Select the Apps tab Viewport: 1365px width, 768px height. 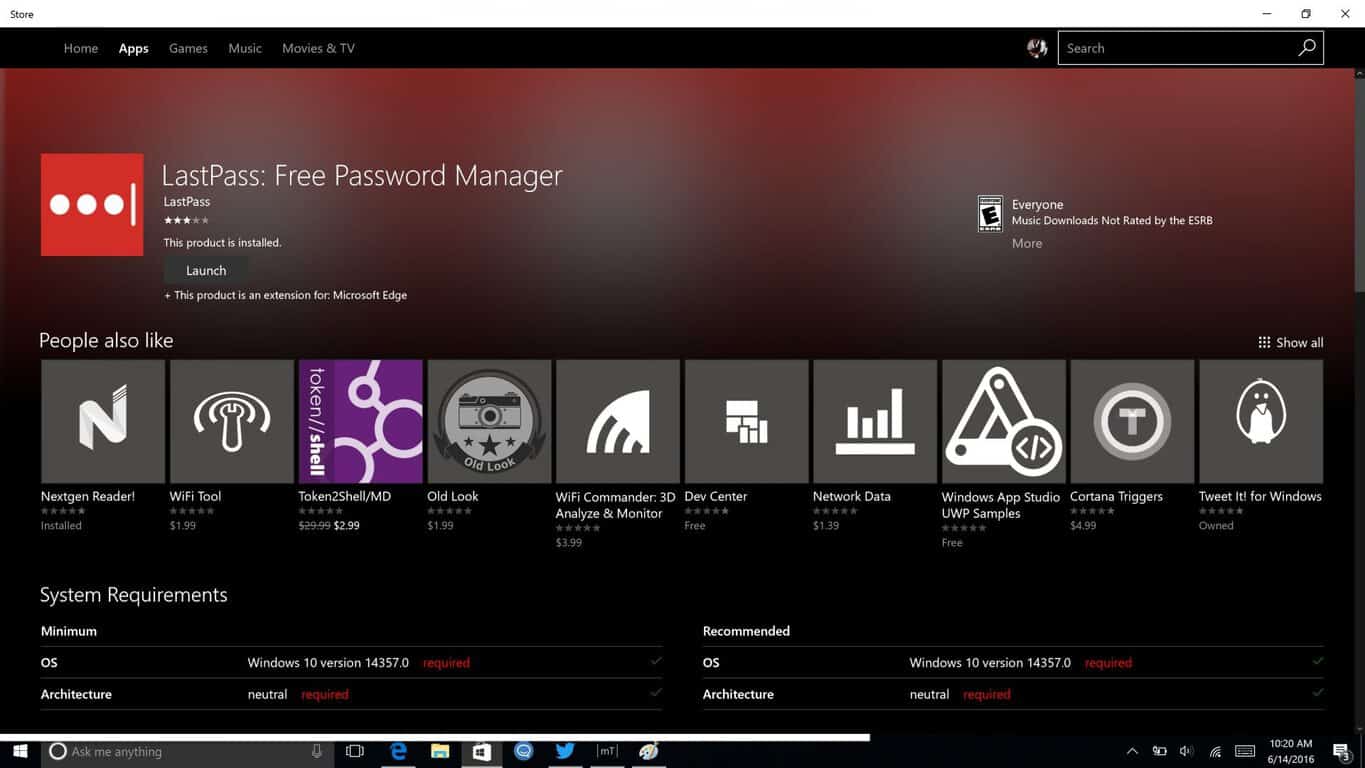(x=133, y=48)
